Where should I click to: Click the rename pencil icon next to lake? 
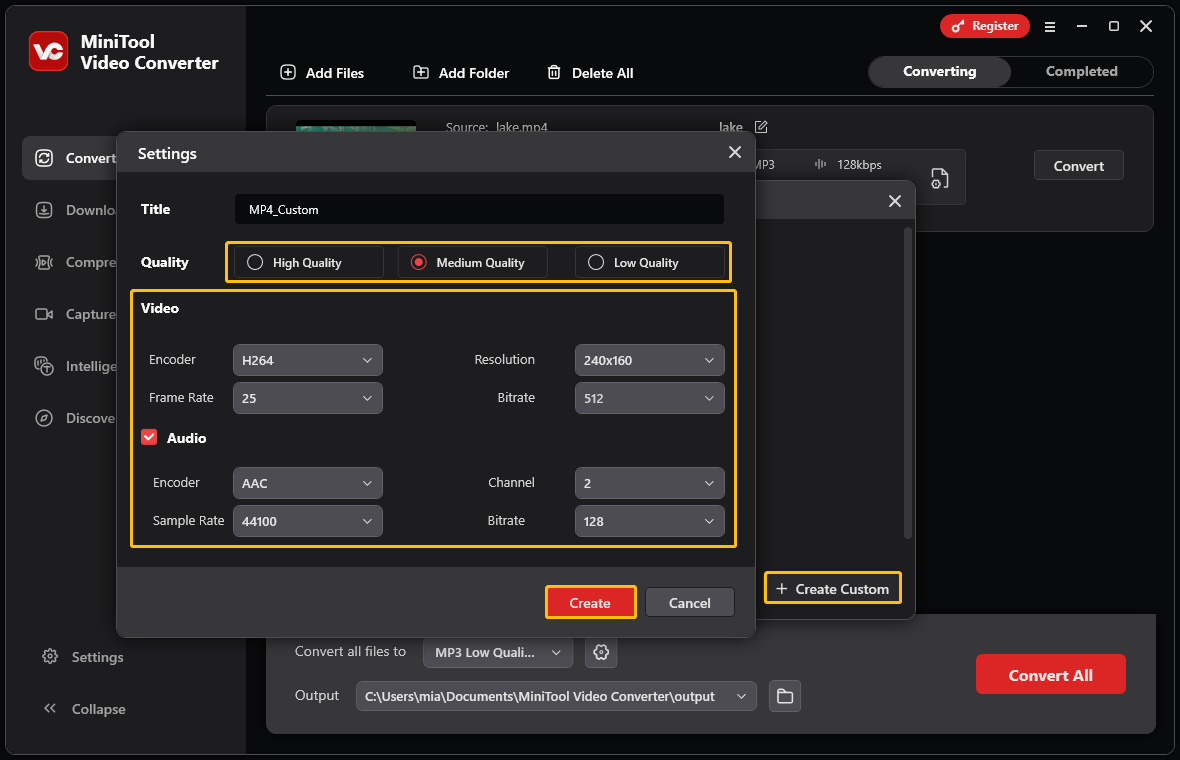pyautogui.click(x=761, y=127)
